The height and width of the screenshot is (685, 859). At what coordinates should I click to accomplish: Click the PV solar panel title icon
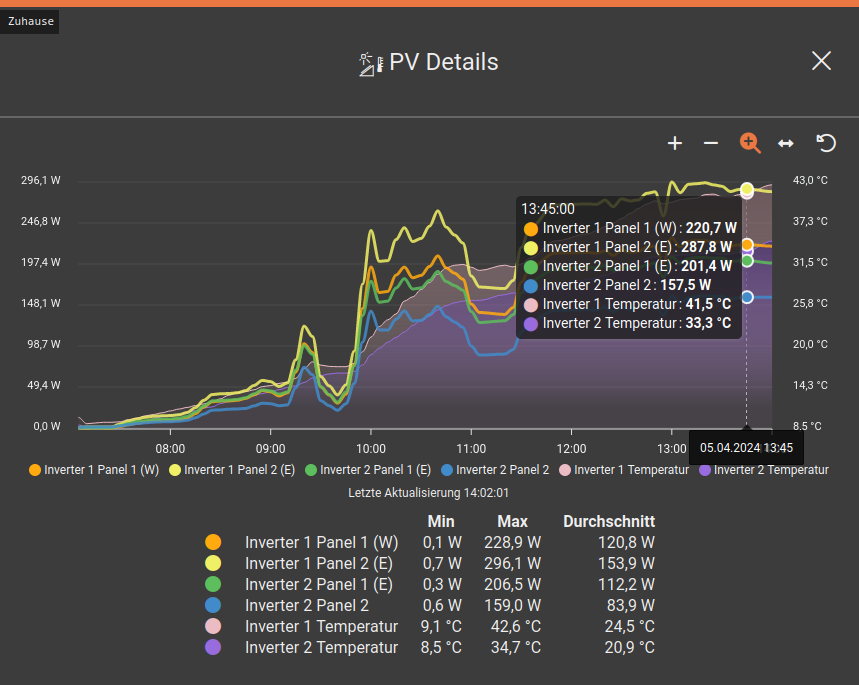click(x=371, y=64)
